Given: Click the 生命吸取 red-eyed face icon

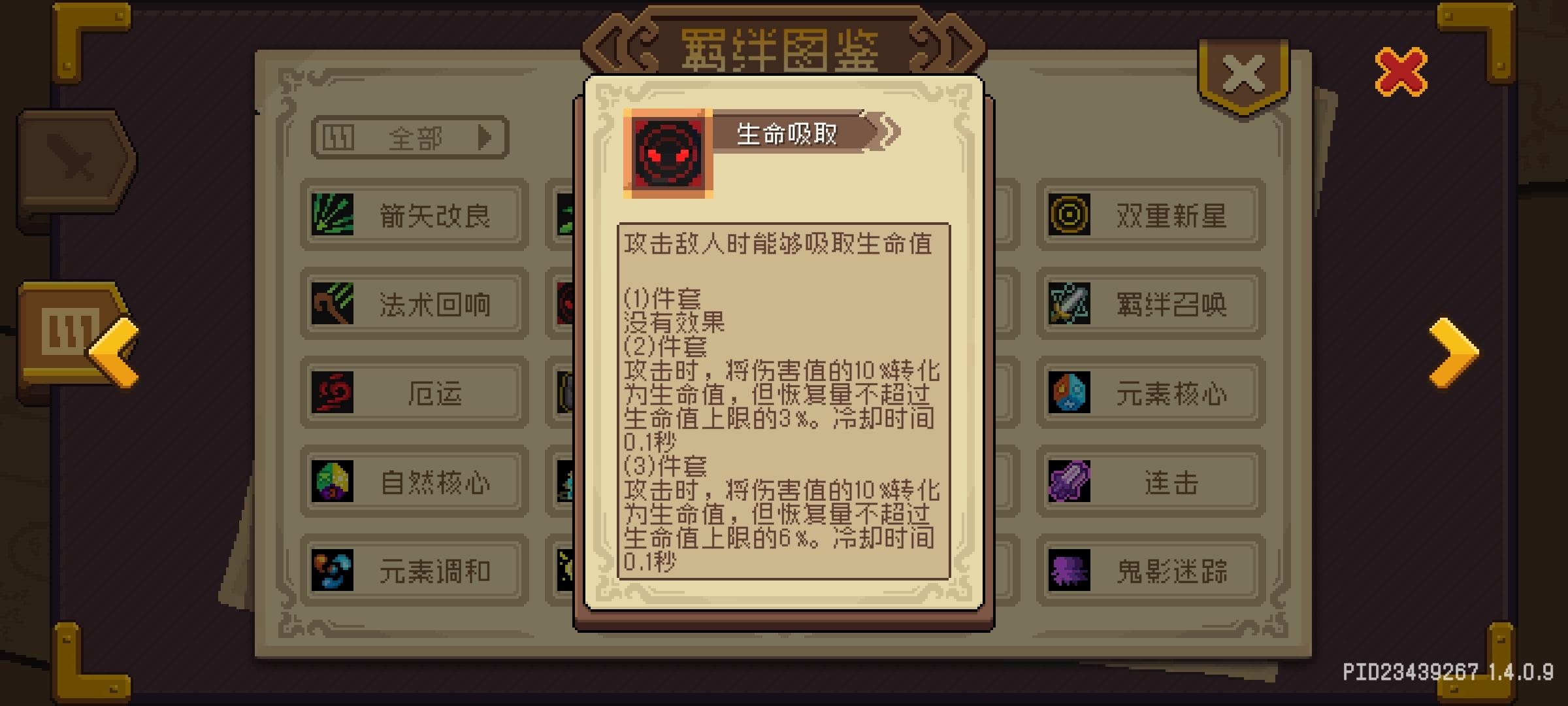Looking at the screenshot, I should pyautogui.click(x=668, y=154).
